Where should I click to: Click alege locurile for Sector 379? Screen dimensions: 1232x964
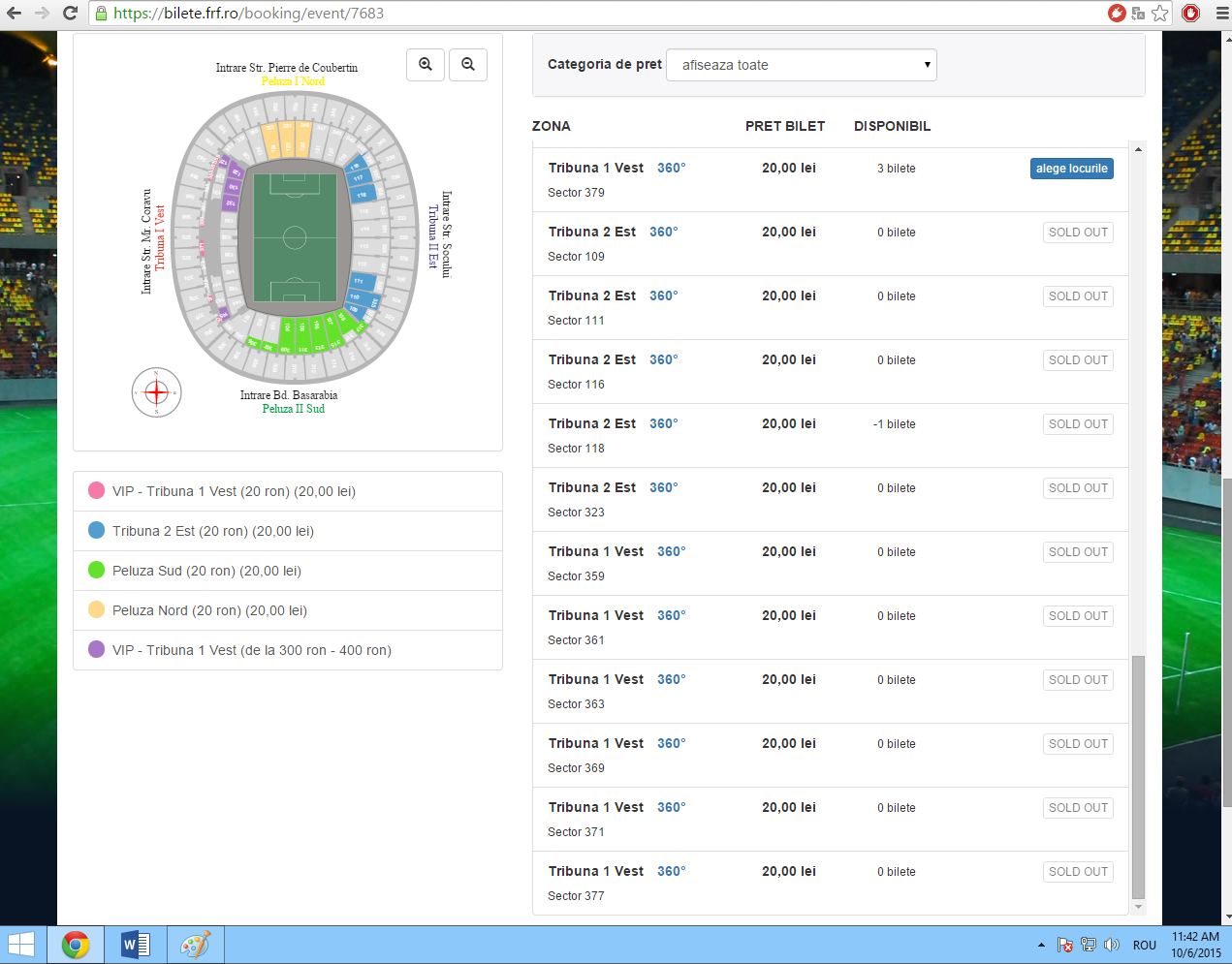1071,169
